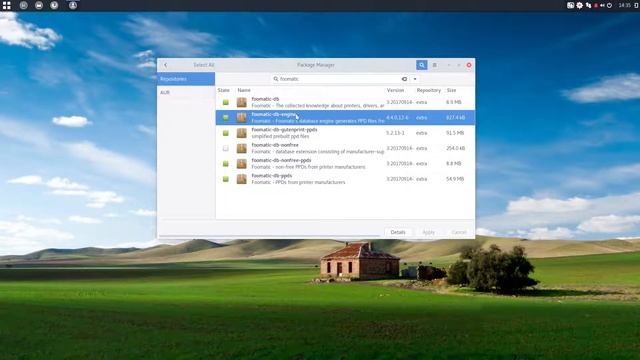Select foomatic-db-nonfree package name

[x=275, y=145]
